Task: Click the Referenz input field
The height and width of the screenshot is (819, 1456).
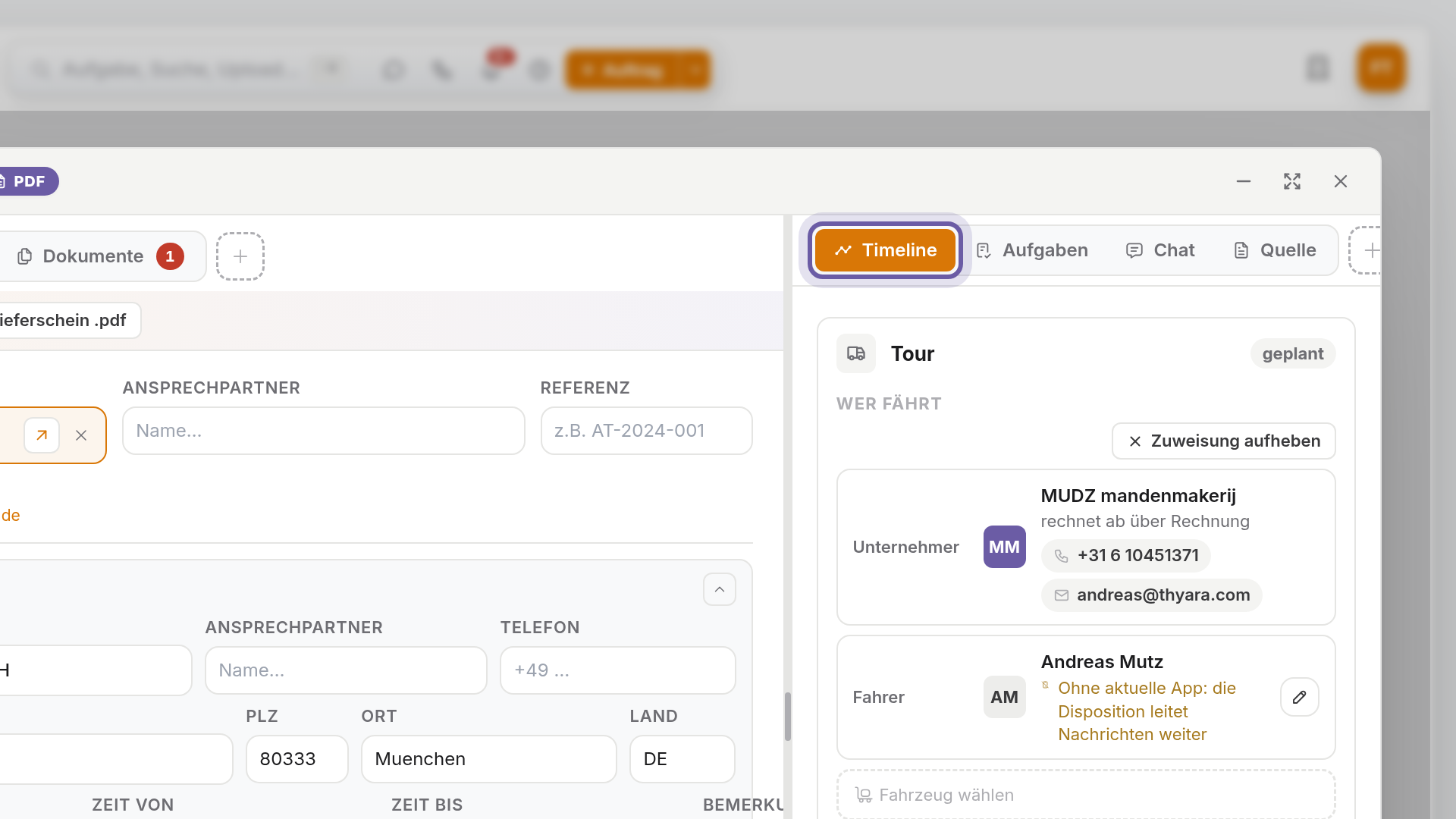Action: tap(646, 431)
